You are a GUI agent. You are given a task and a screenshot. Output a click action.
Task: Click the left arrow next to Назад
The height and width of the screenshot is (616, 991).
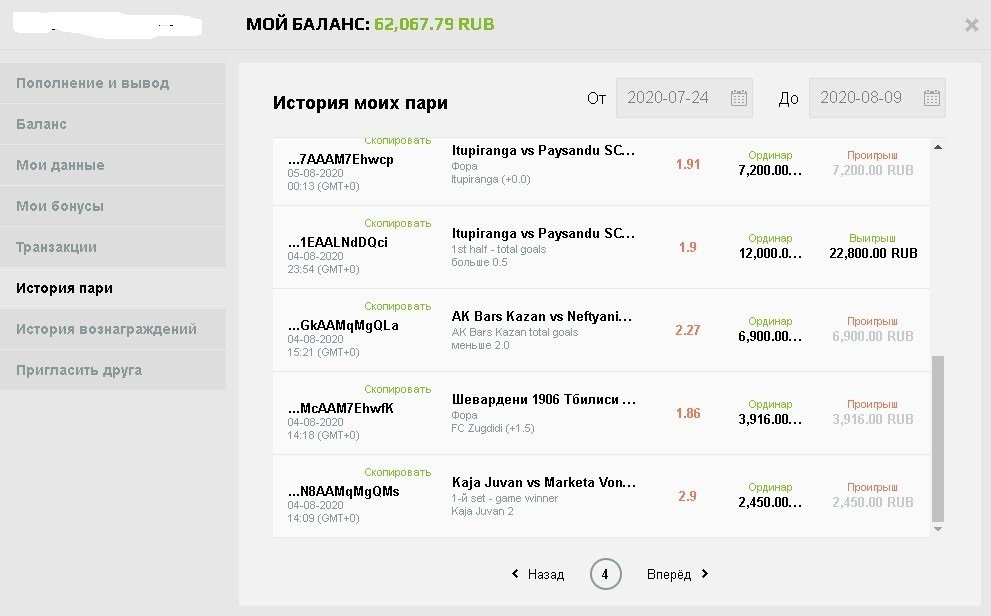click(515, 574)
